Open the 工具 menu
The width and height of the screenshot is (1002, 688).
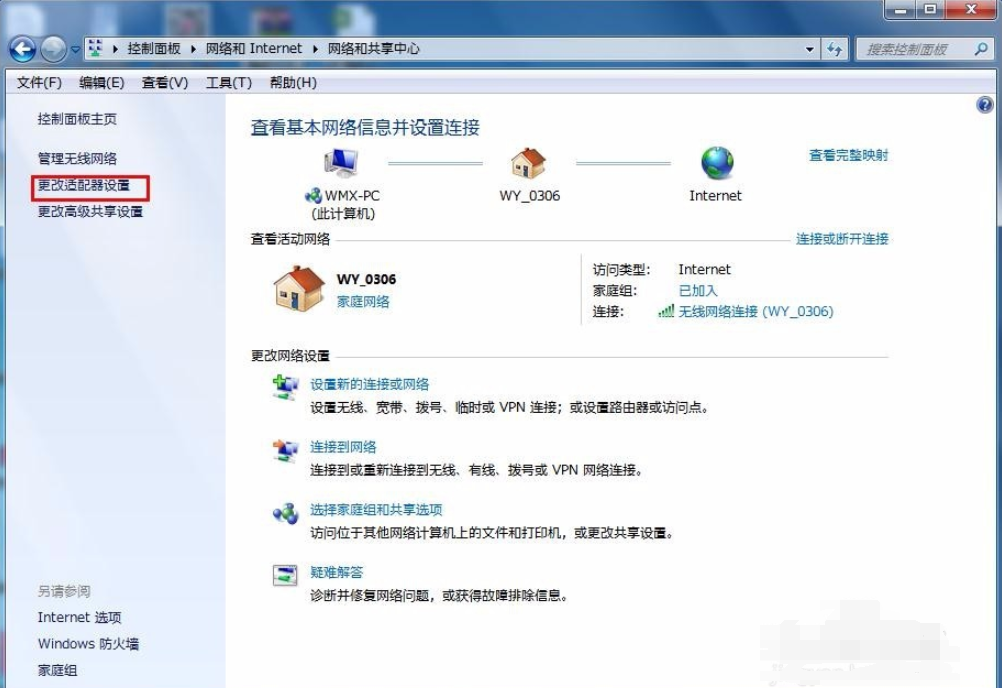228,82
